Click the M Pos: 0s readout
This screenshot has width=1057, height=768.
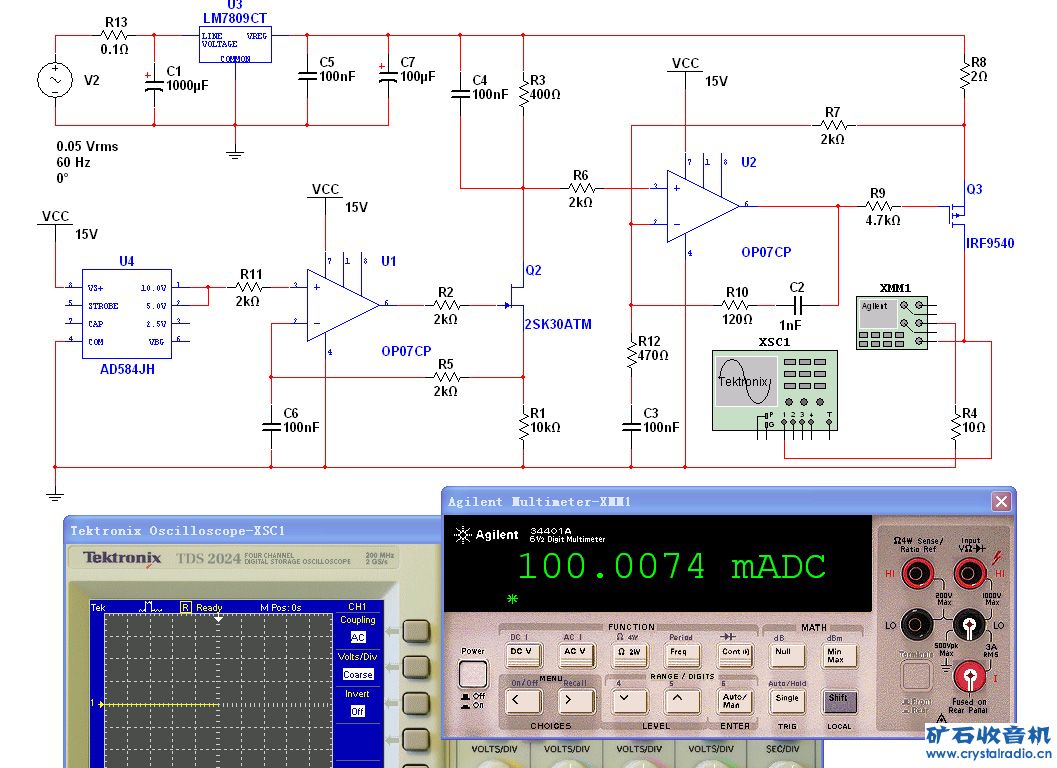(x=280, y=608)
